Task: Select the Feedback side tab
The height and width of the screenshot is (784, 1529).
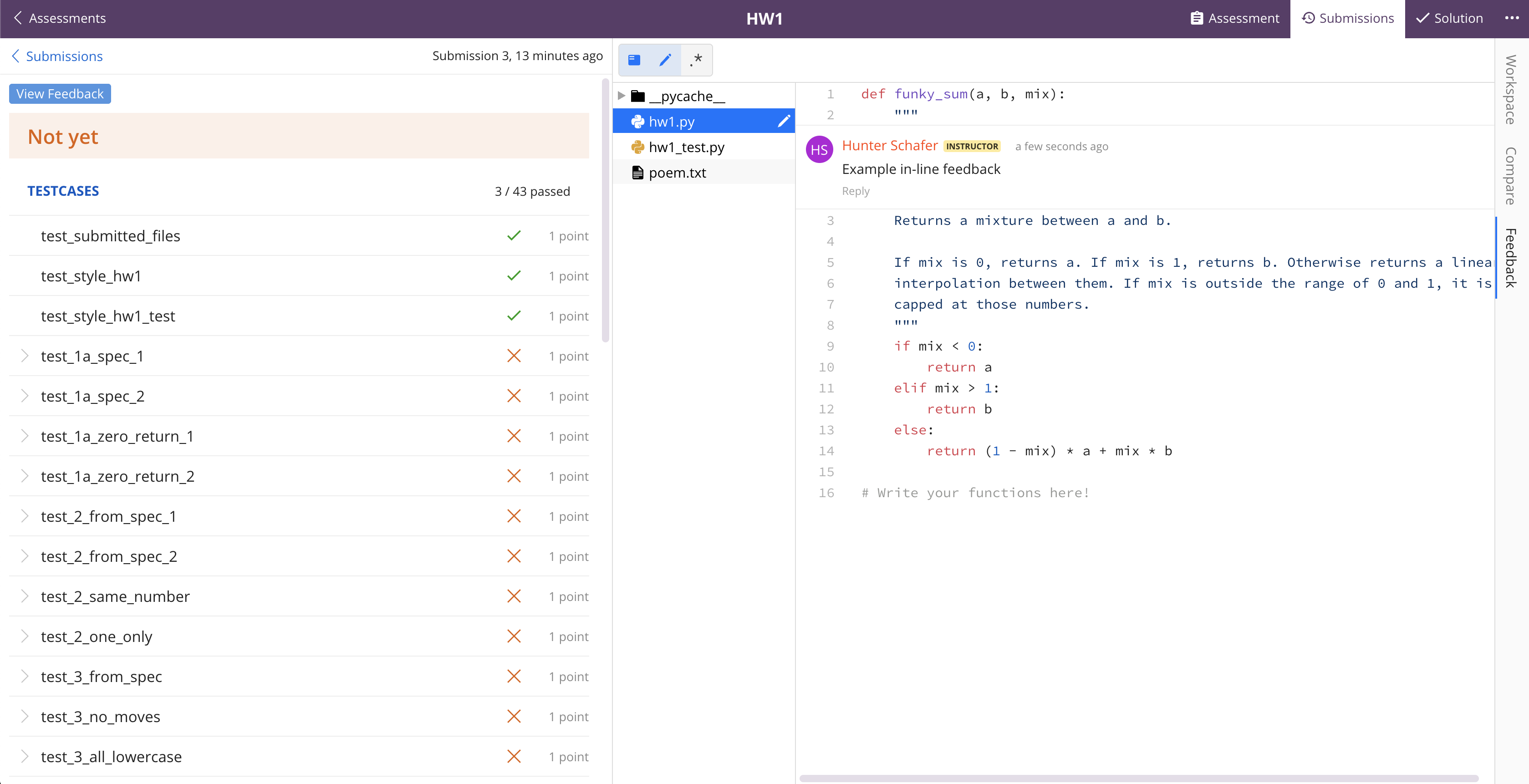Action: point(1511,258)
